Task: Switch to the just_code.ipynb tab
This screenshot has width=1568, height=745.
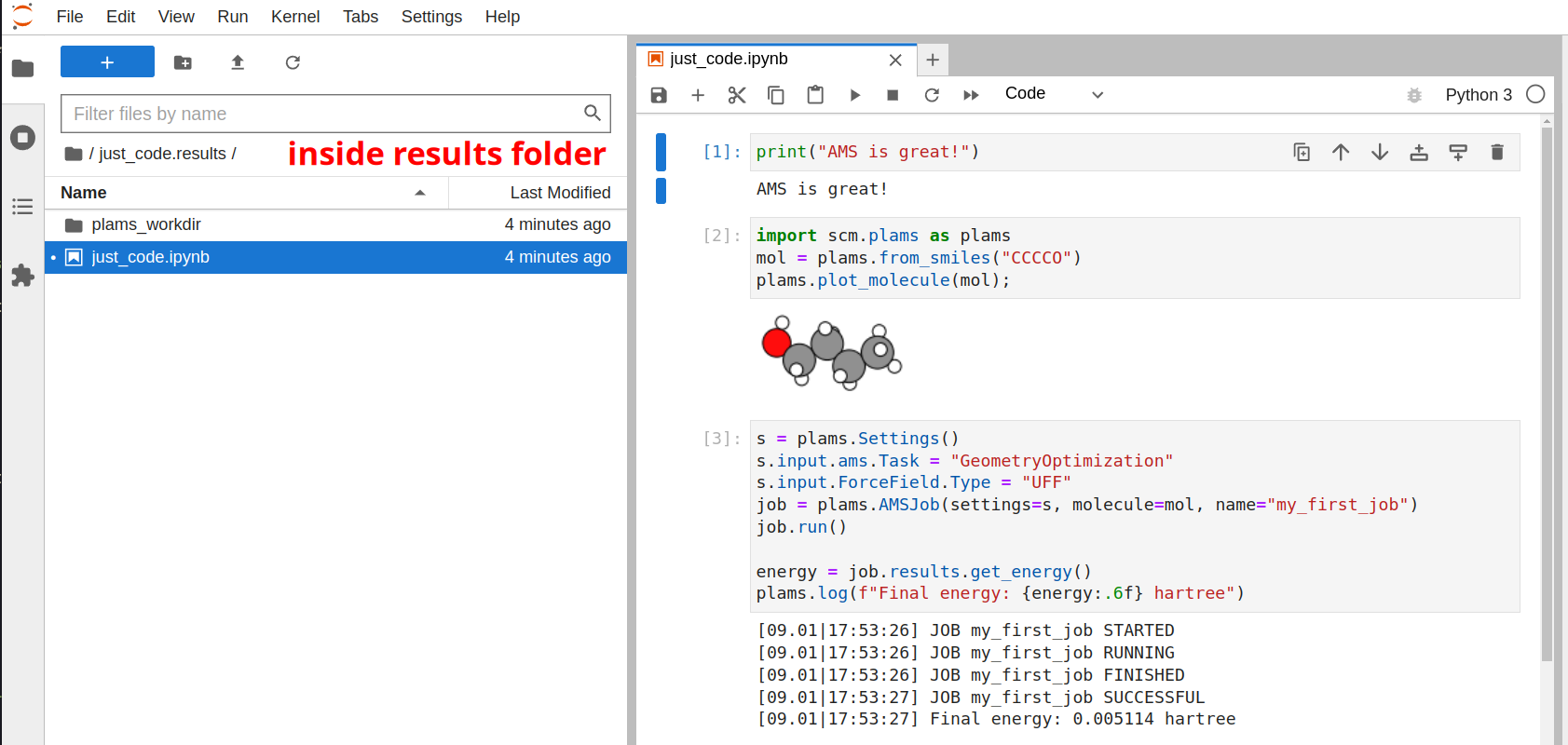Action: click(x=729, y=59)
